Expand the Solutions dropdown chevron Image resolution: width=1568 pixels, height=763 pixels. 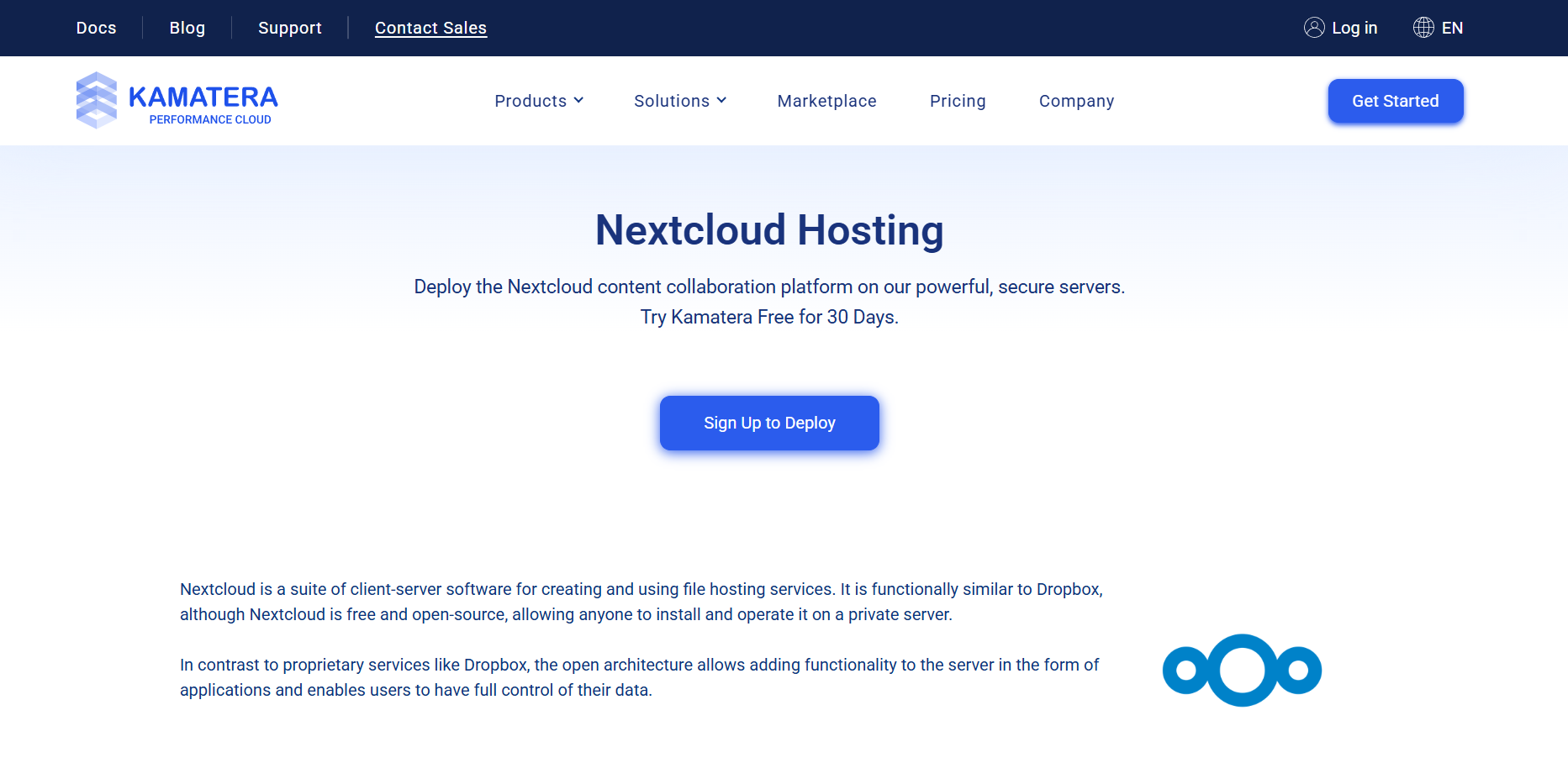[x=721, y=101]
